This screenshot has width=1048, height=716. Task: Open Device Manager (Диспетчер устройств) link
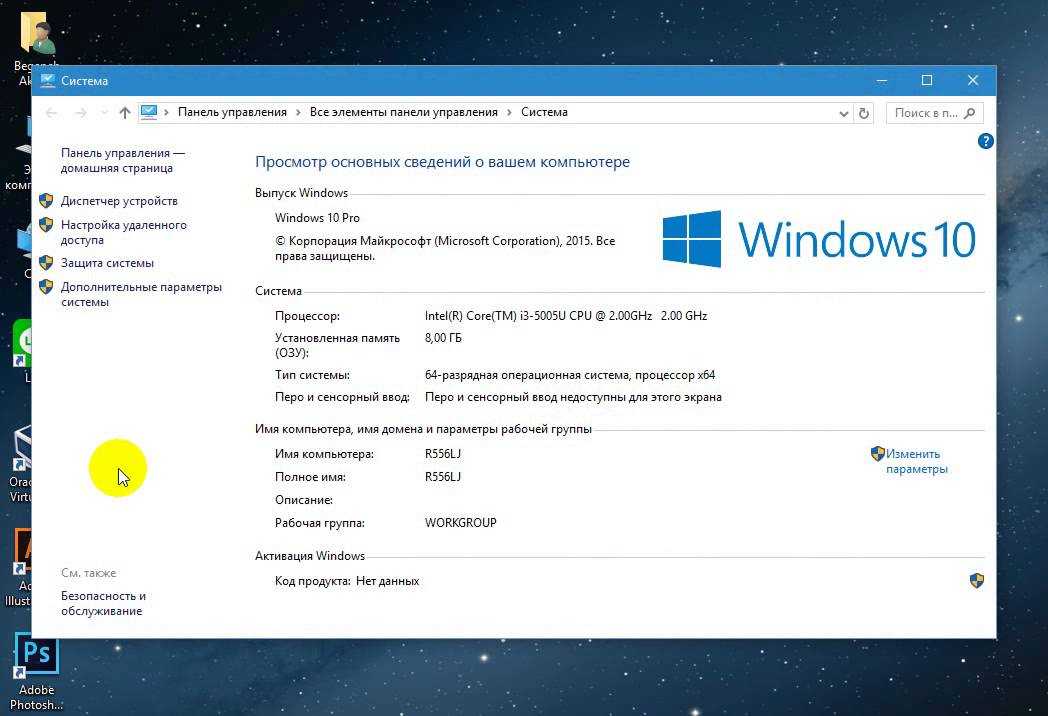point(119,201)
